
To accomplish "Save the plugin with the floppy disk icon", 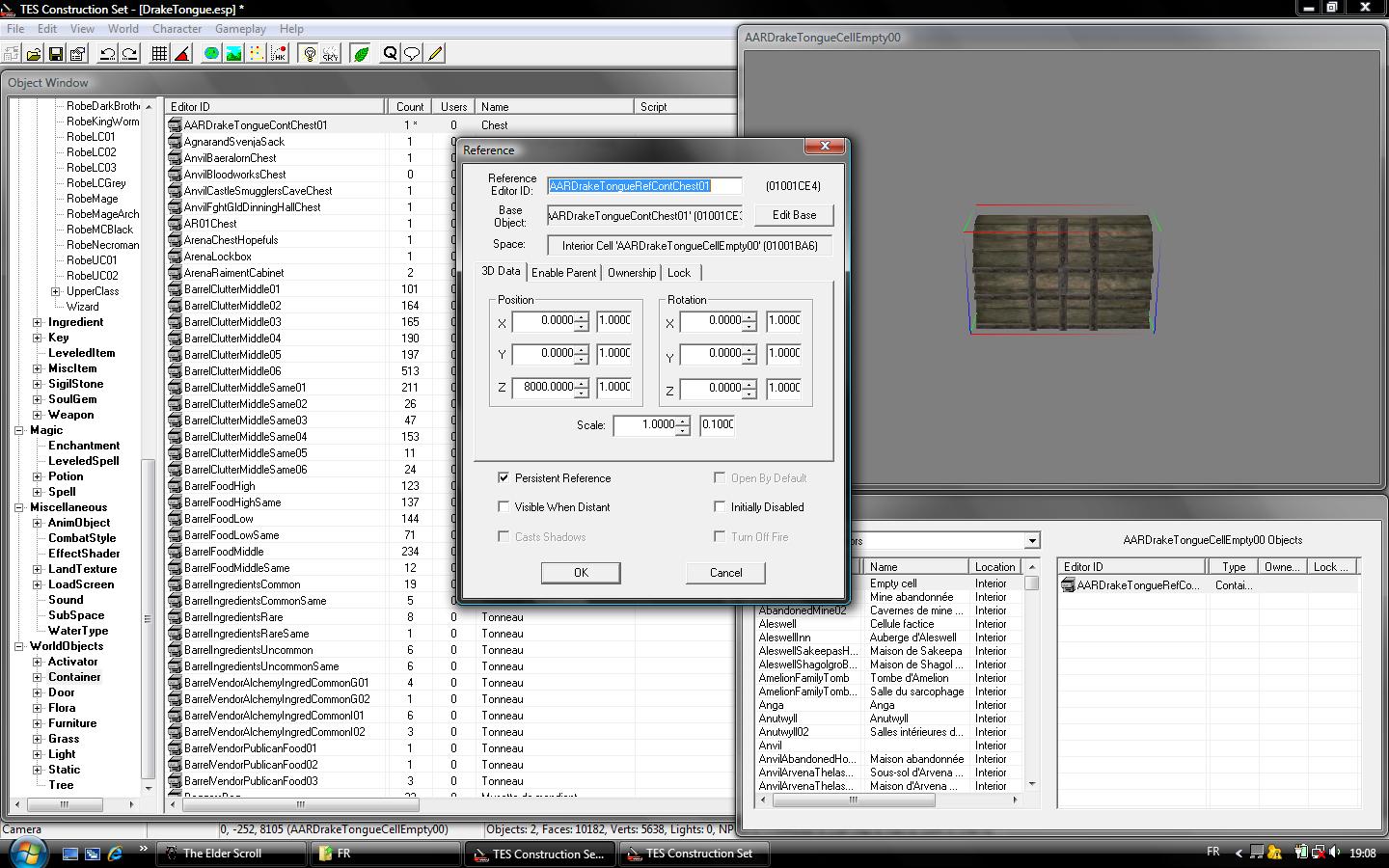I will (56, 54).
